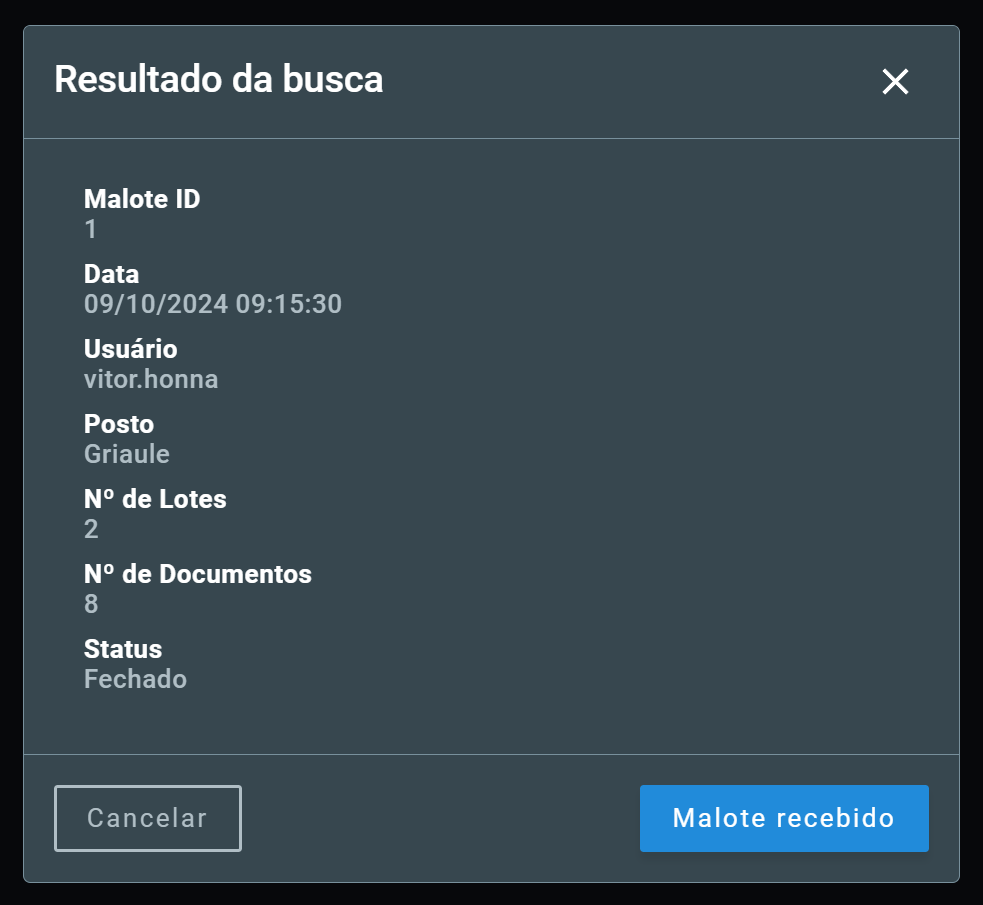Viewport: 983px width, 905px height.
Task: Select the Nº de Lotes label
Action: coord(155,499)
